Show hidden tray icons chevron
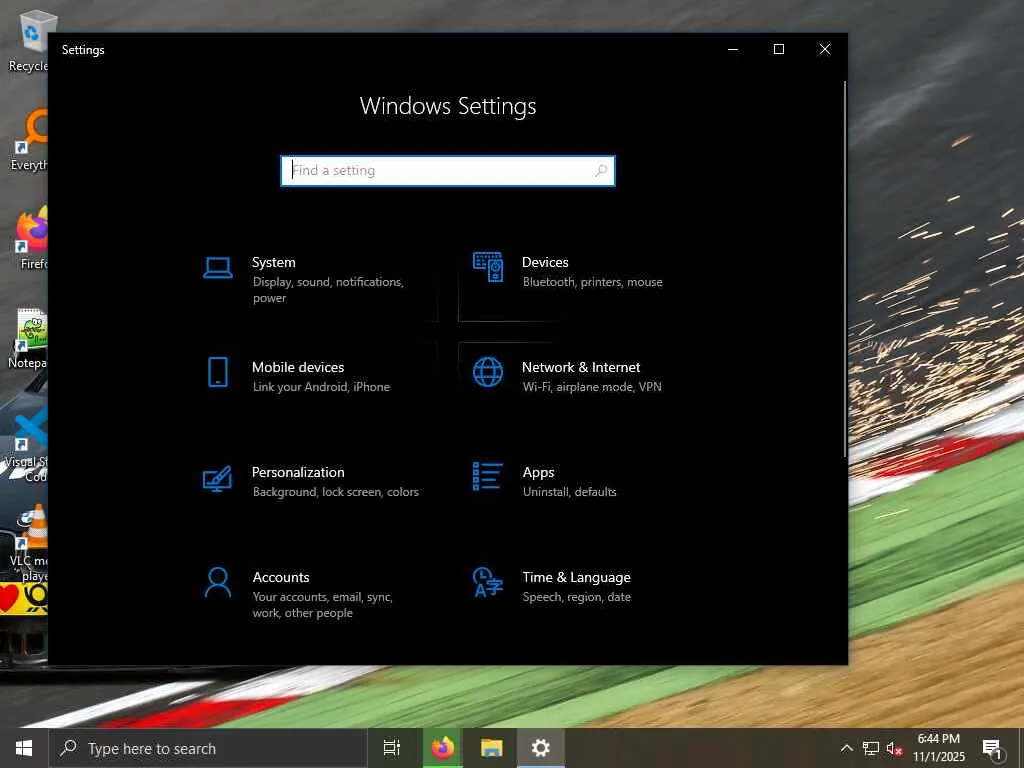 pos(846,748)
